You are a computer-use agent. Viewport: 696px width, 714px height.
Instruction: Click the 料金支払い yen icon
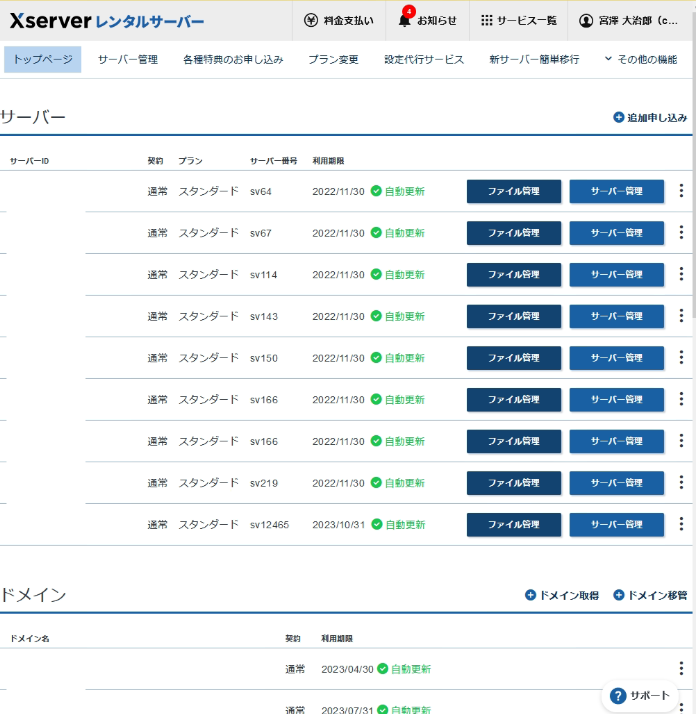[x=311, y=20]
